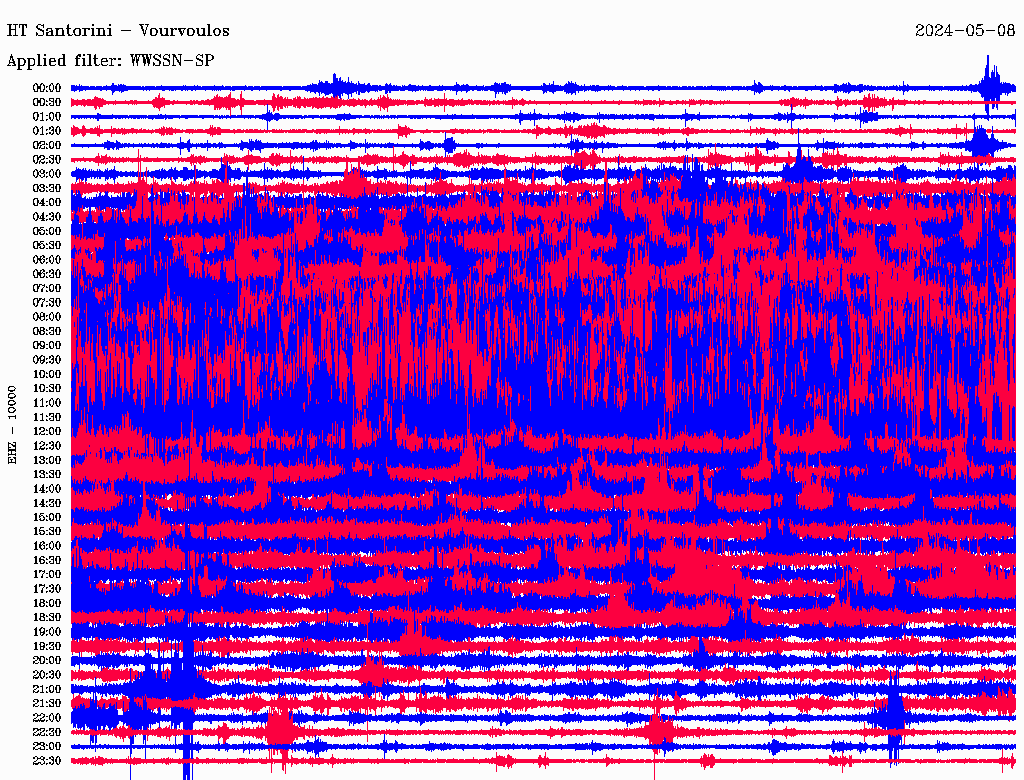
Task: Click the 07:00 time label
Action: pyautogui.click(x=47, y=288)
